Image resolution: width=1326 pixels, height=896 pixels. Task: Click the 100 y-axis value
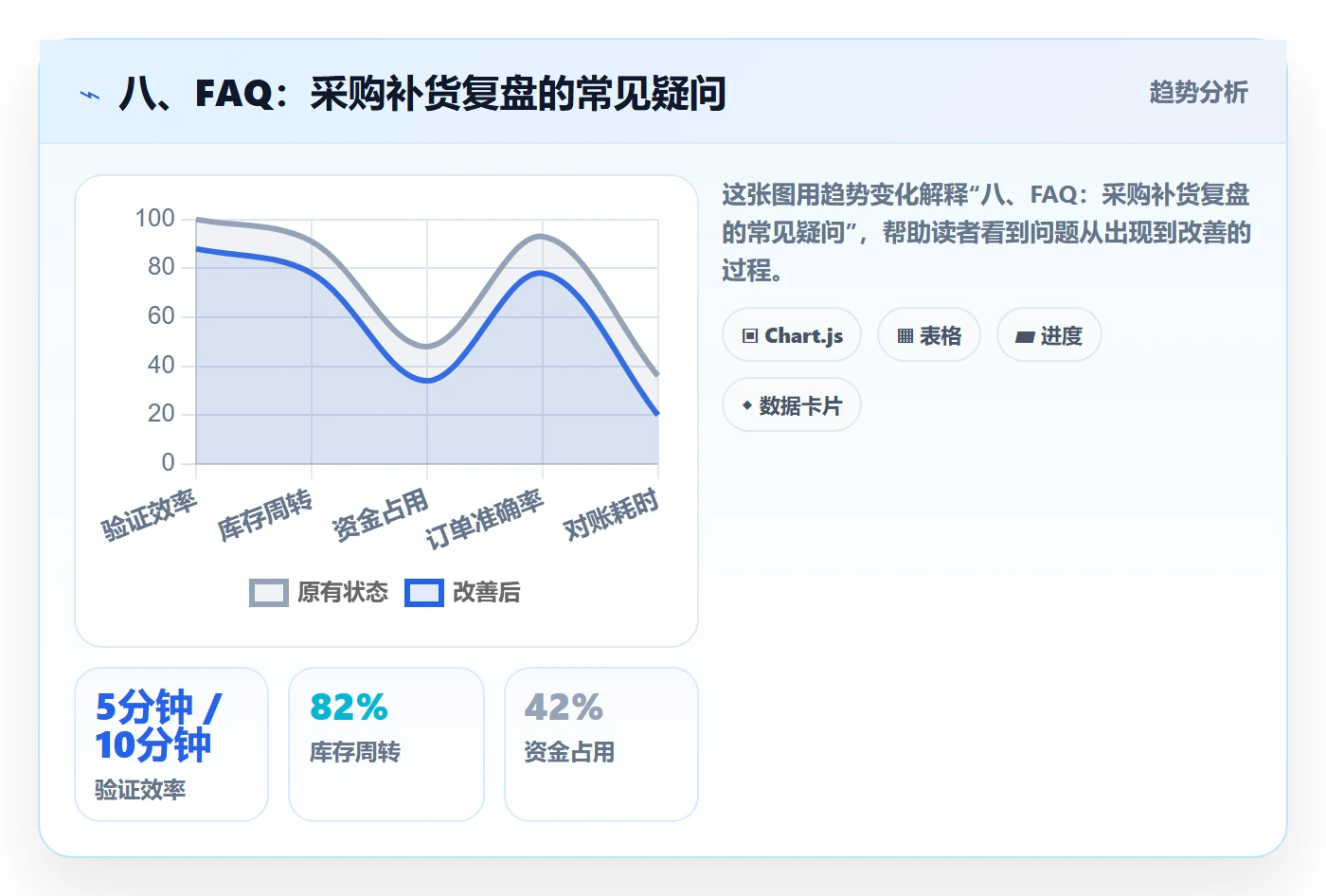click(154, 219)
